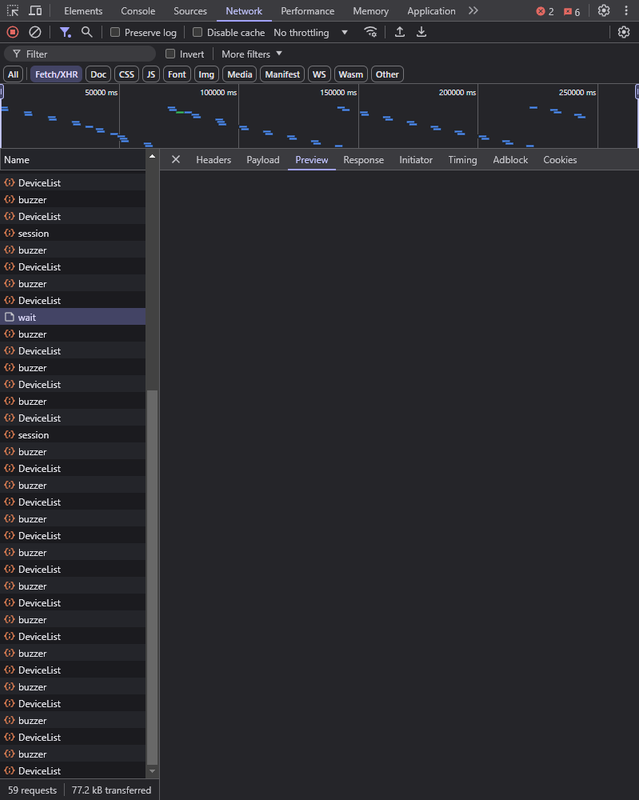Switch to the Console panel
The height and width of the screenshot is (800, 639).
click(x=138, y=11)
